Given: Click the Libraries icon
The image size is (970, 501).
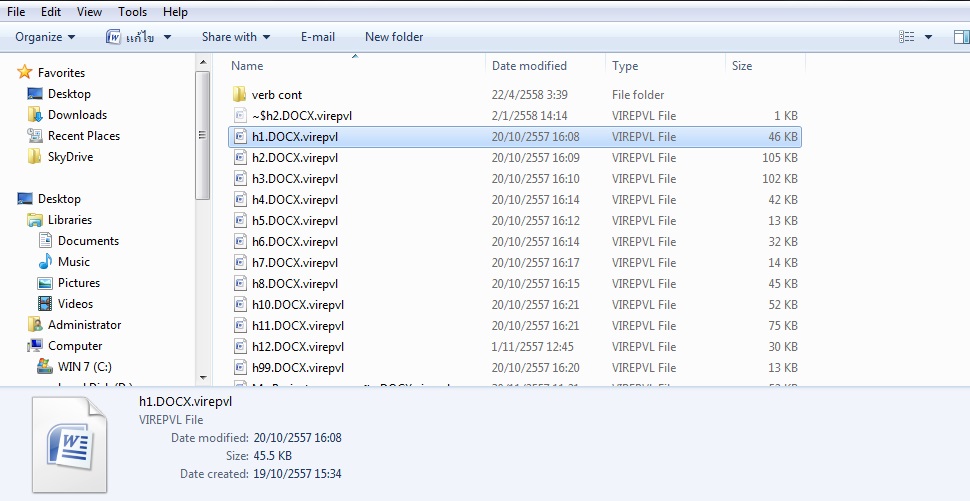Looking at the screenshot, I should coord(35,220).
